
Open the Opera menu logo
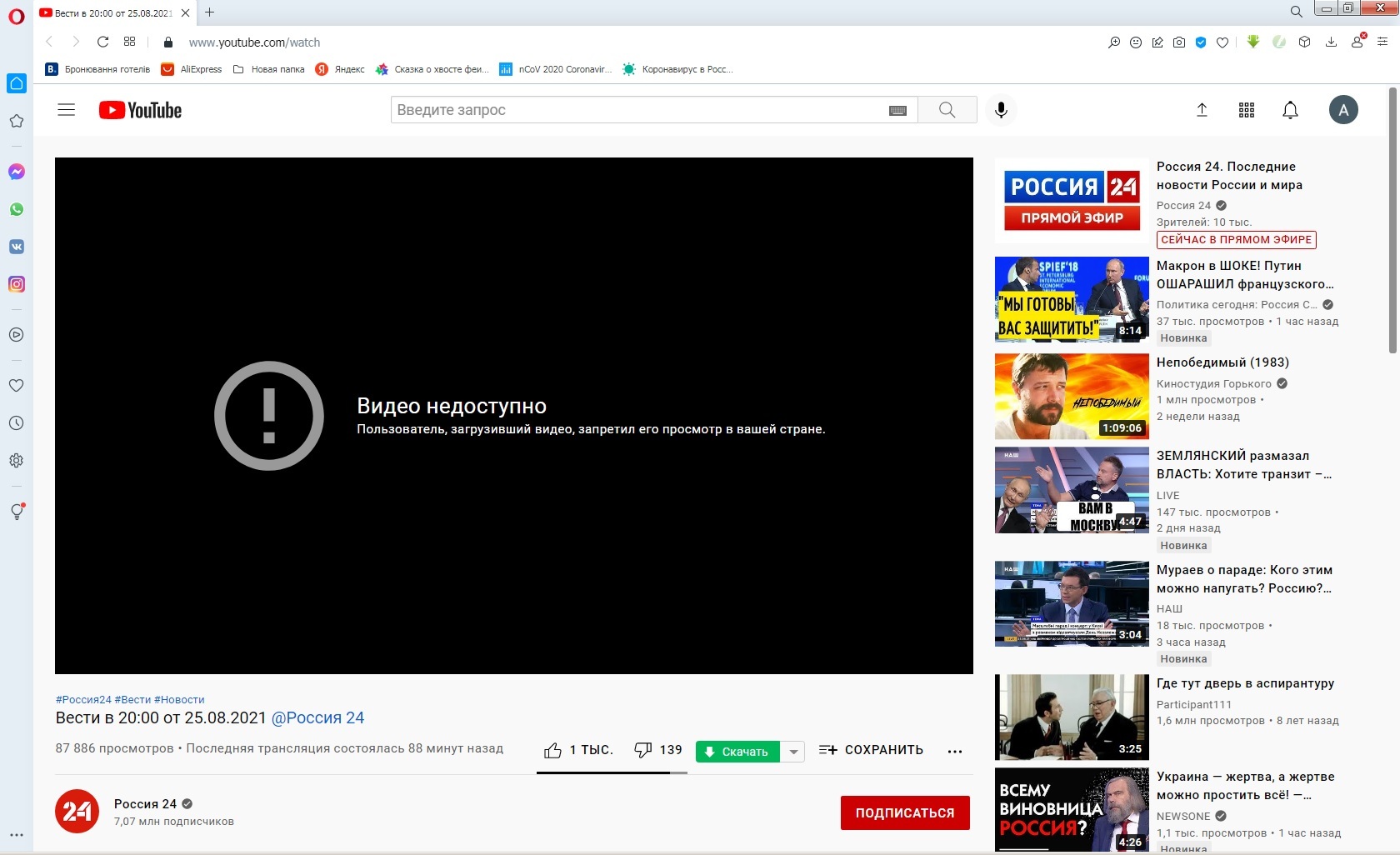16,16
